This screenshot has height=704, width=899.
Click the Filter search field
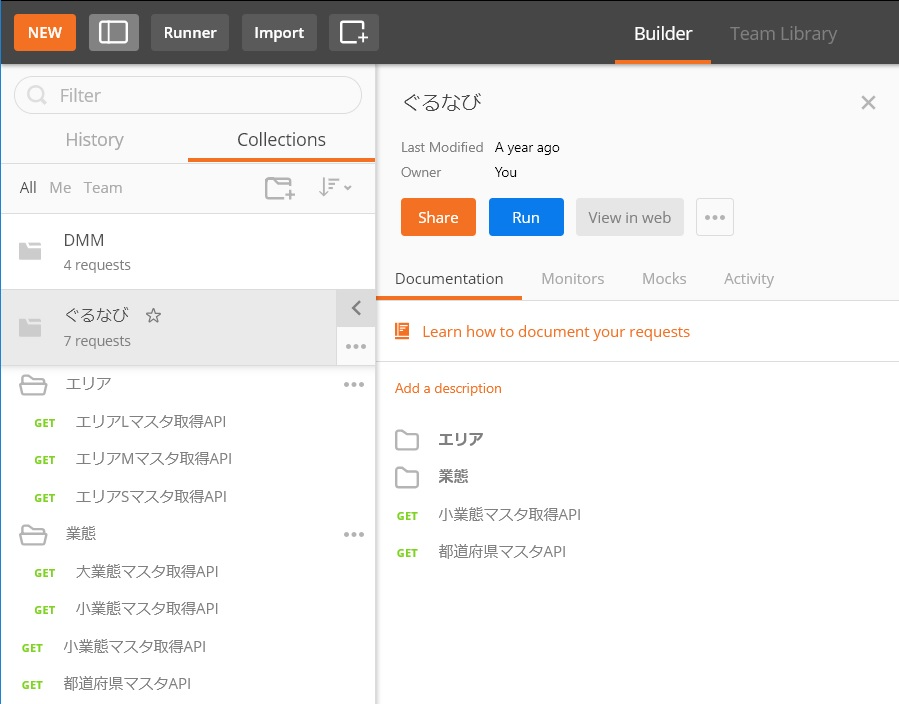tap(188, 95)
